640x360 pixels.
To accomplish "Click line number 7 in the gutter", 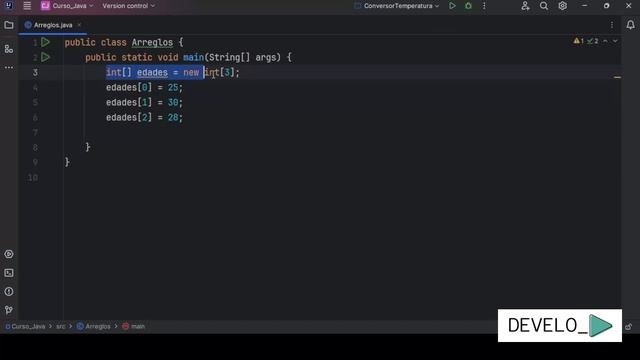I will coord(35,133).
